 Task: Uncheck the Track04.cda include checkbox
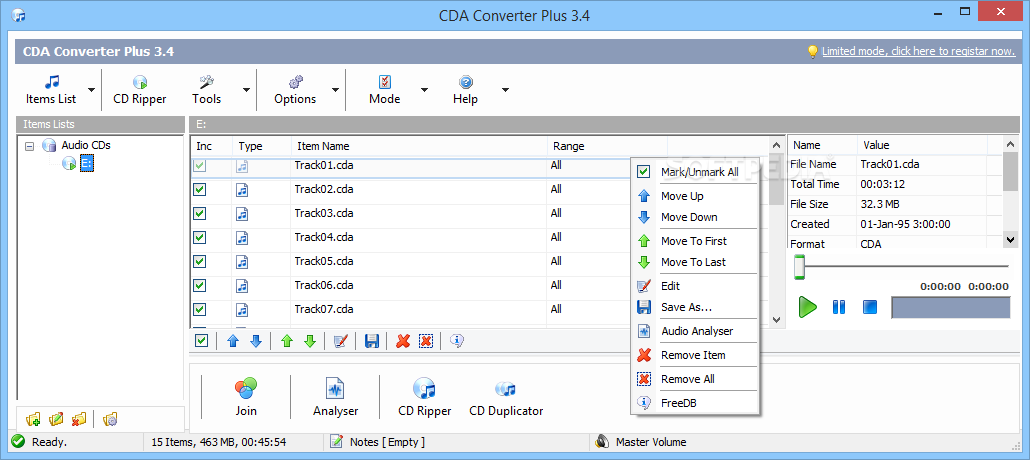(200, 237)
